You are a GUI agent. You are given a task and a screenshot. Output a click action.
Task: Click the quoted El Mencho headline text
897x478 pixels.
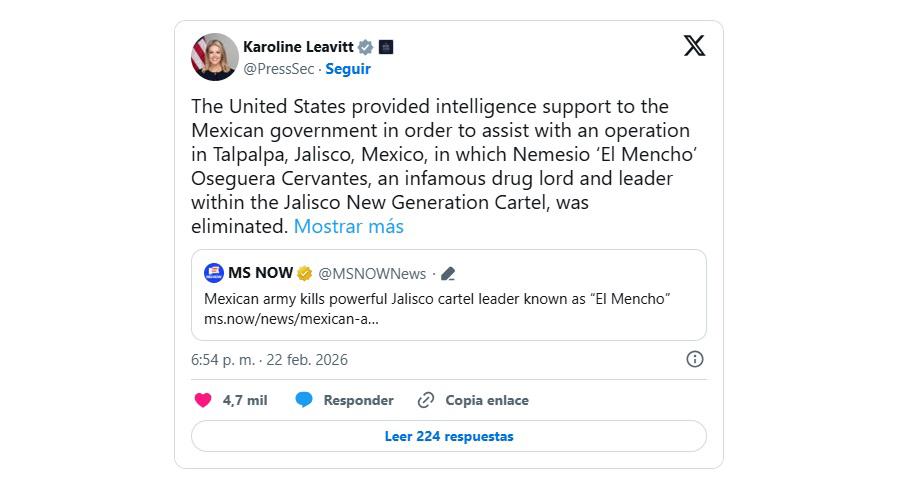pos(436,299)
